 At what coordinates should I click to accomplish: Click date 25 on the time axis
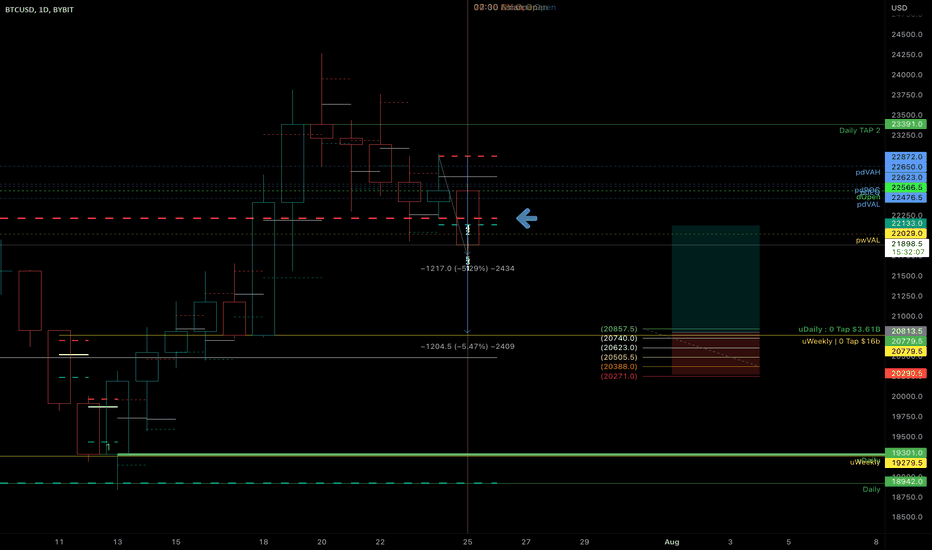point(468,542)
